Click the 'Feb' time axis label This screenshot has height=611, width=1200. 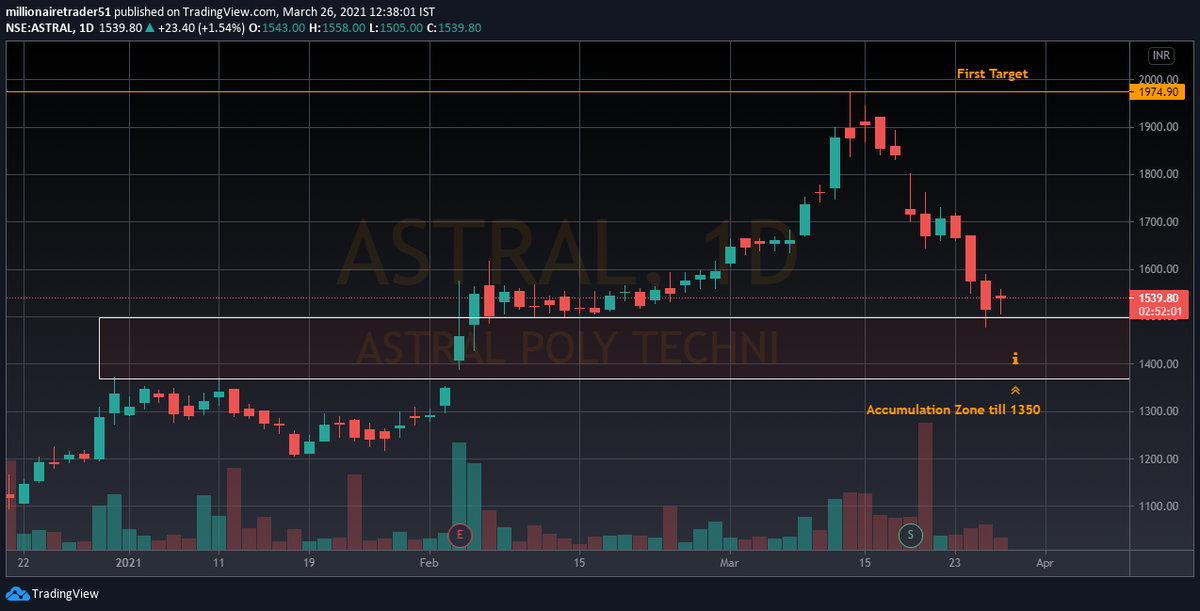point(429,564)
